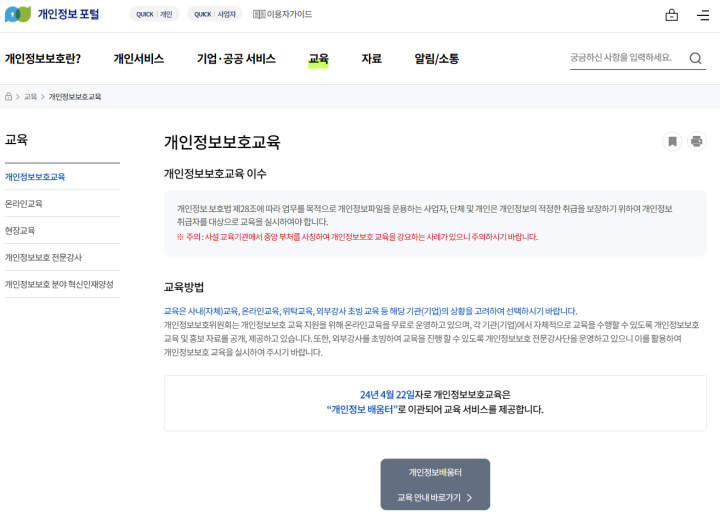This screenshot has height=514, width=720.
Task: Open the 개인정보보호란? menu
Action: [43, 59]
